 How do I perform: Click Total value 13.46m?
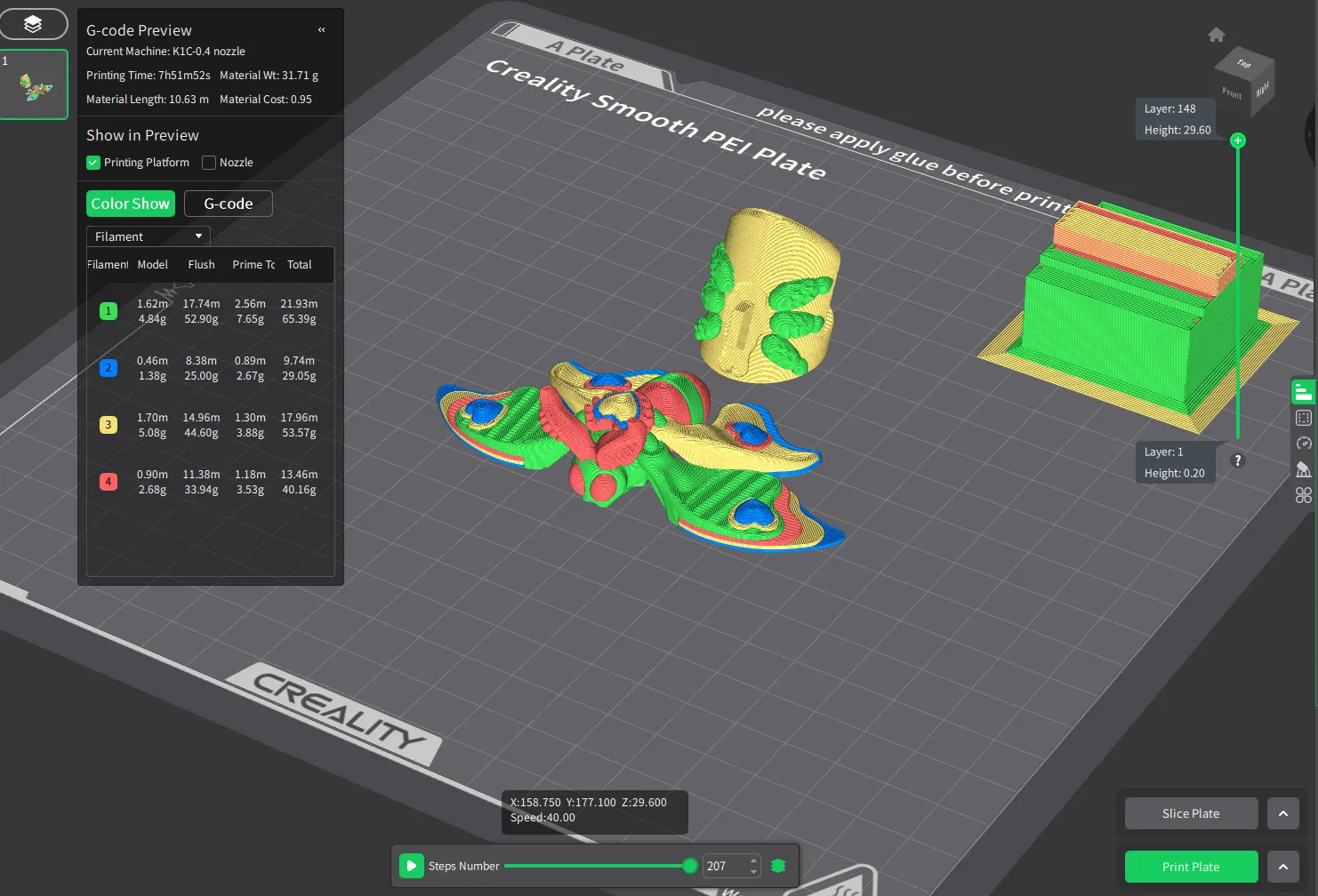(x=299, y=475)
